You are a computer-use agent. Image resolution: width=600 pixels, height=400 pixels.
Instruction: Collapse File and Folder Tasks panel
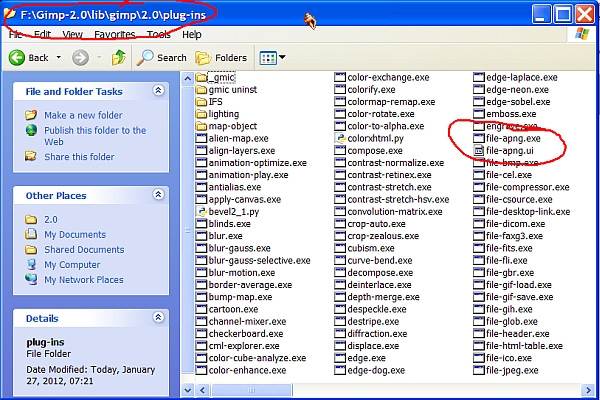coord(158,90)
